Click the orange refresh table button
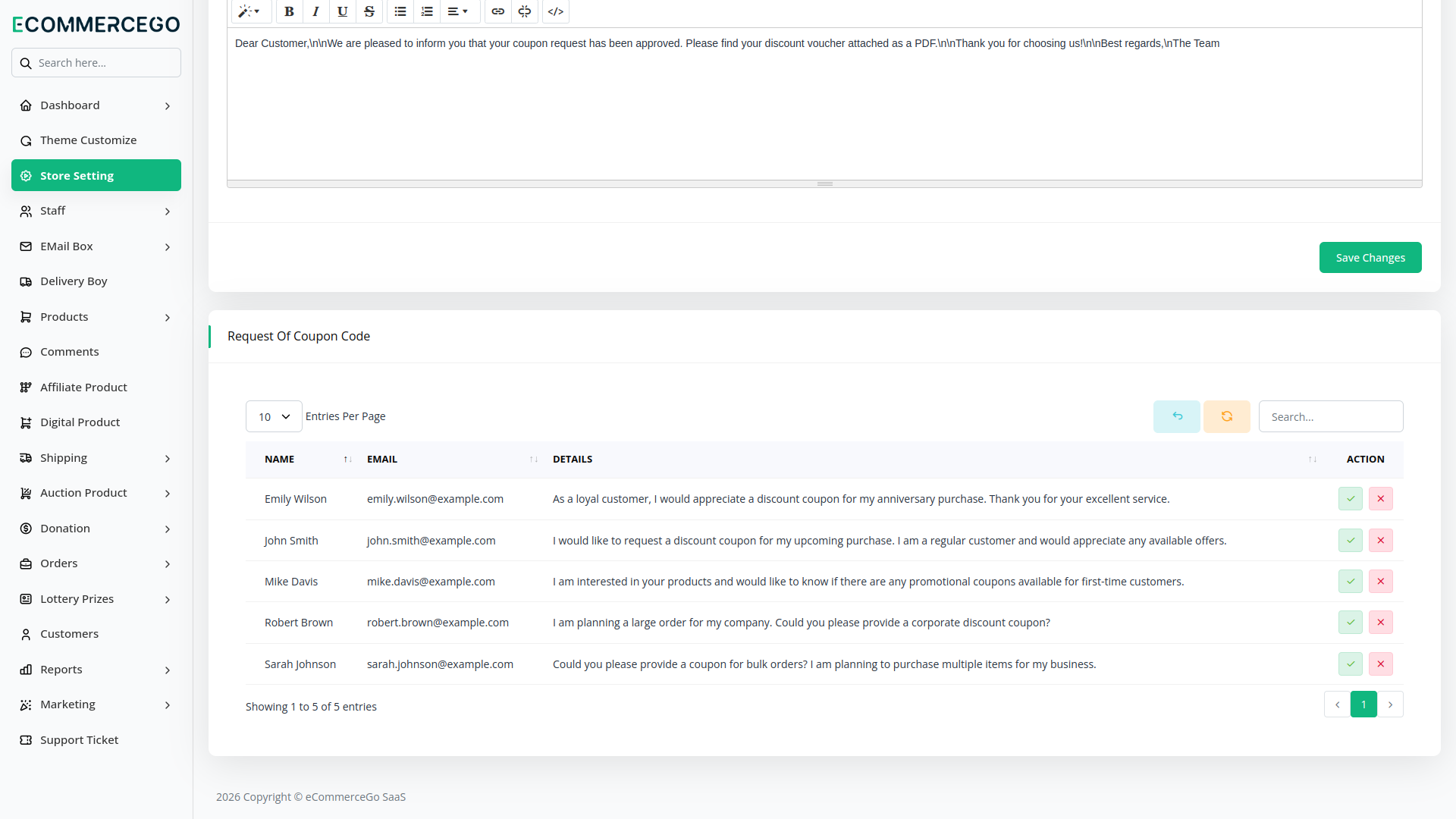 tap(1227, 416)
